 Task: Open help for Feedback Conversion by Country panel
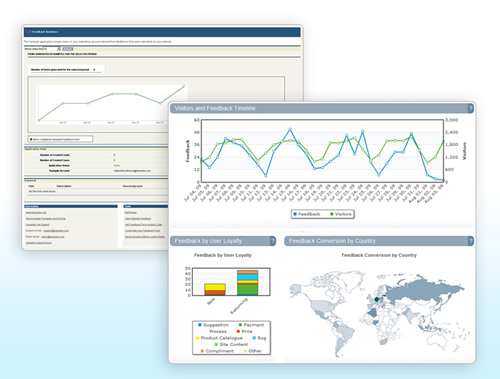tap(470, 241)
